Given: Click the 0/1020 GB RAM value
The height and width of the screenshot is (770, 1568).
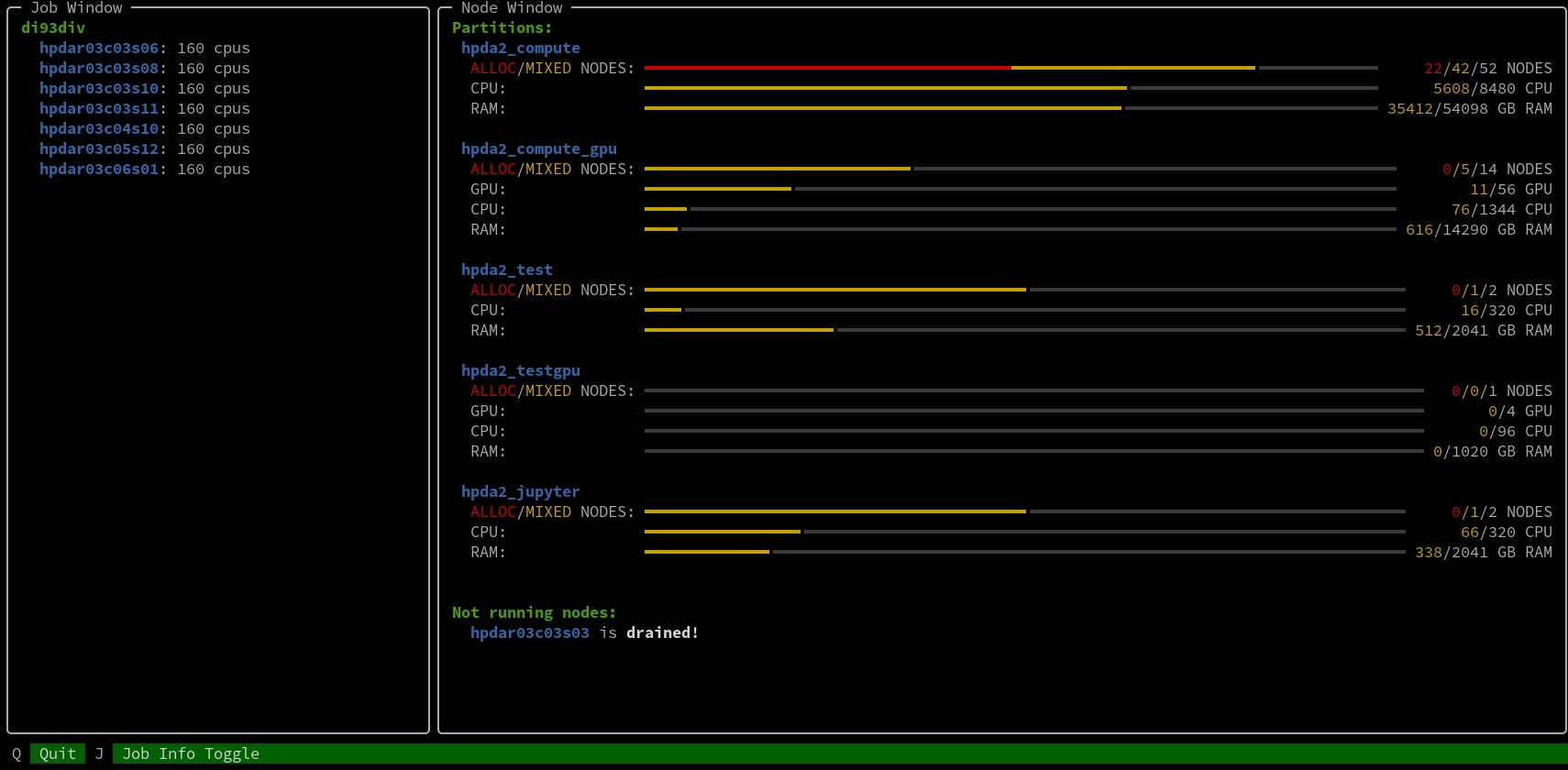Looking at the screenshot, I should click(x=1493, y=451).
